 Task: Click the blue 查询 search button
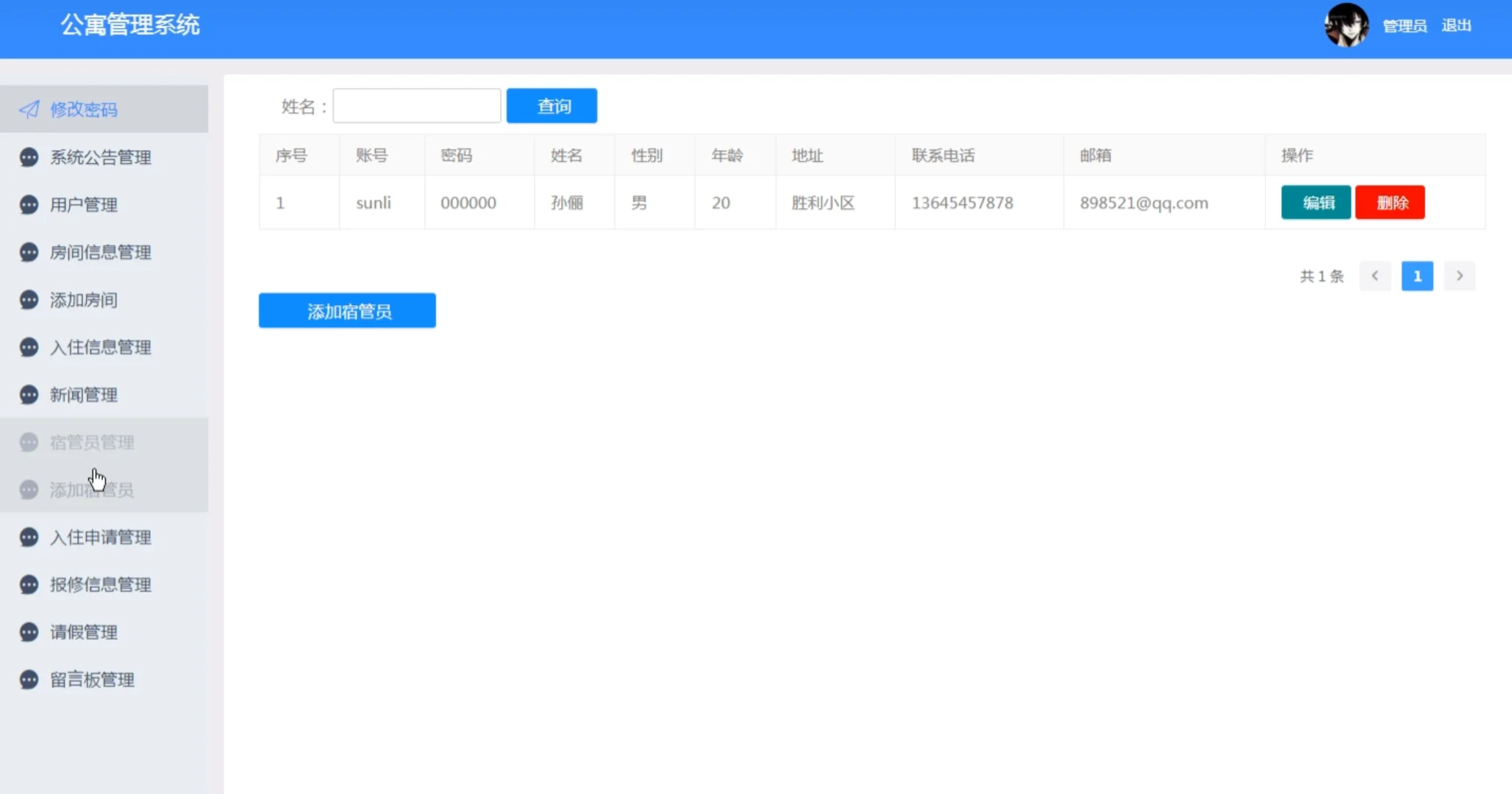[x=552, y=105]
